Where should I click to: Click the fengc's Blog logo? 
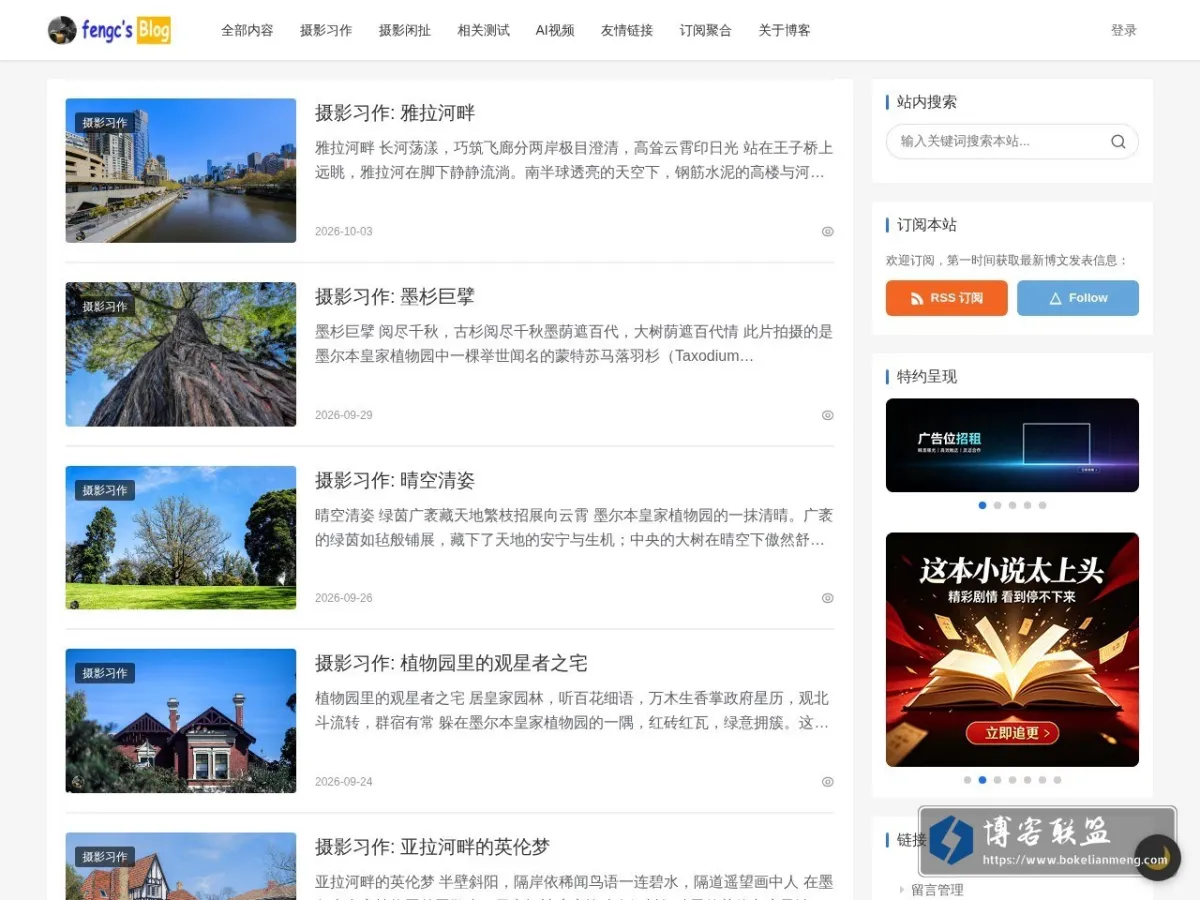(109, 30)
